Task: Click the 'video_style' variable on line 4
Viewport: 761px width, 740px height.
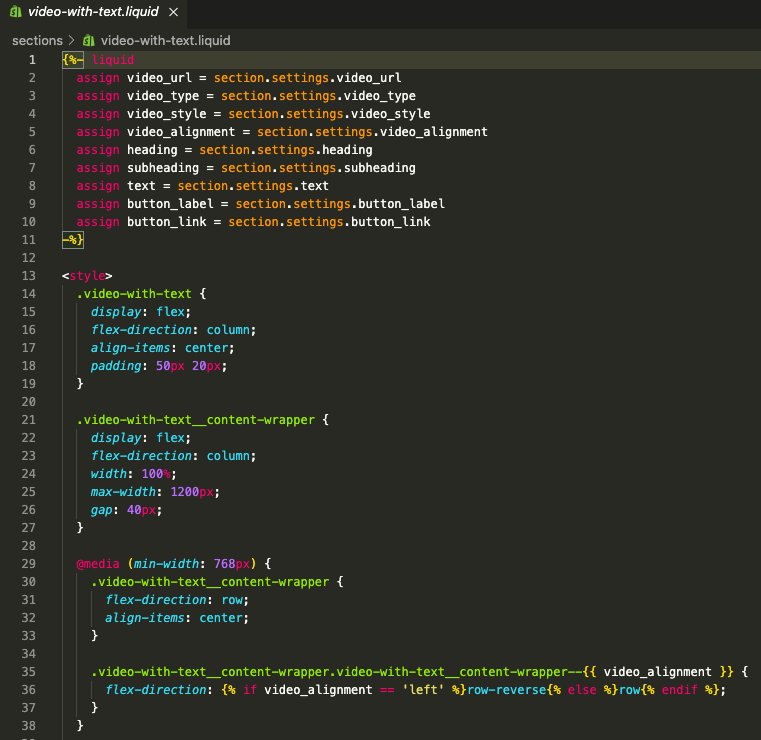Action: [167, 114]
